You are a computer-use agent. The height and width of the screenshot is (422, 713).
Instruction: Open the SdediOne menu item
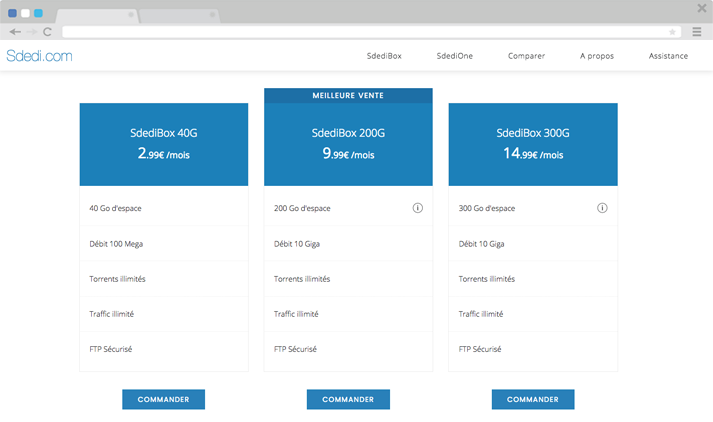[x=455, y=56]
